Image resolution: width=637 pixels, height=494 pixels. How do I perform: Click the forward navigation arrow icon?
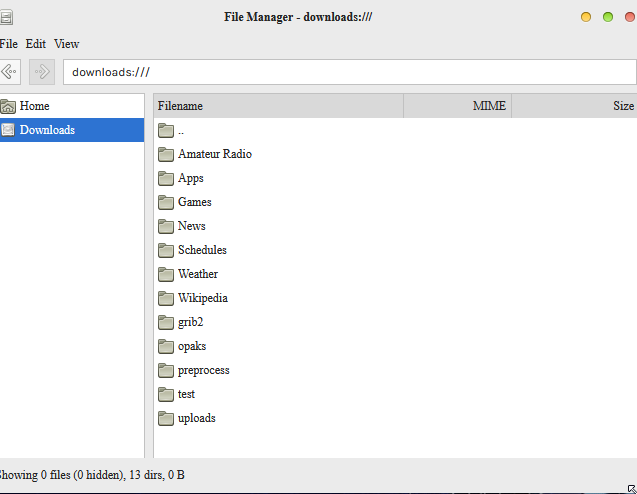click(42, 72)
